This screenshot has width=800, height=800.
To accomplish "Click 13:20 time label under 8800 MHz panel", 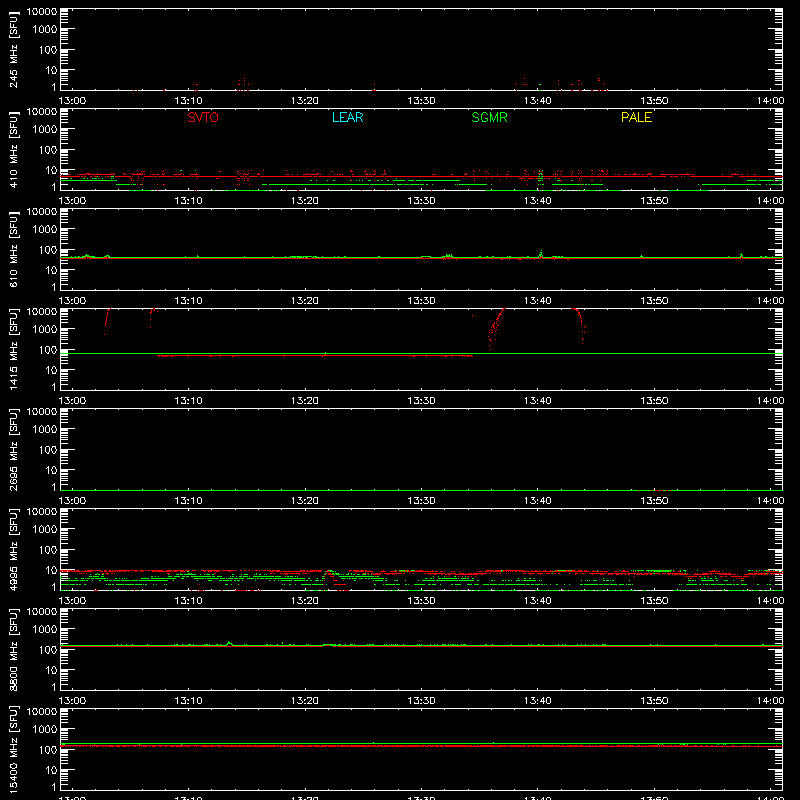I will coord(305,701).
